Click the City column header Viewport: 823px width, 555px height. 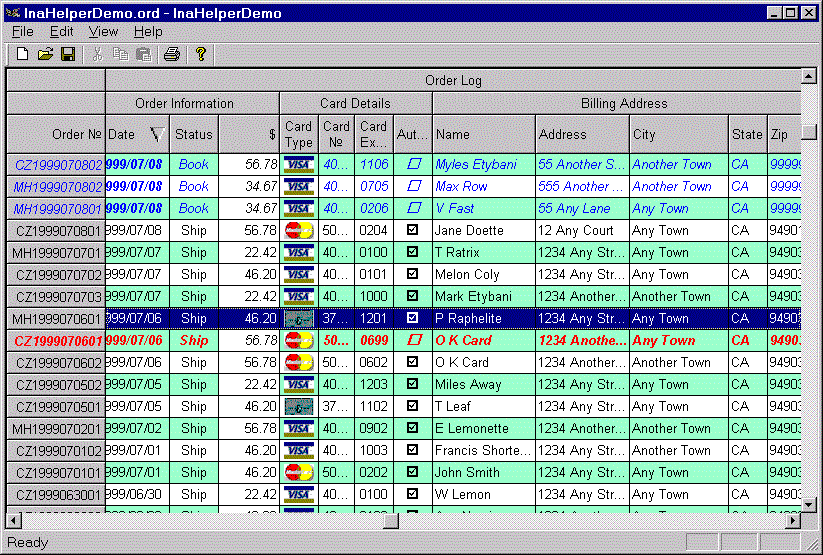(679, 134)
